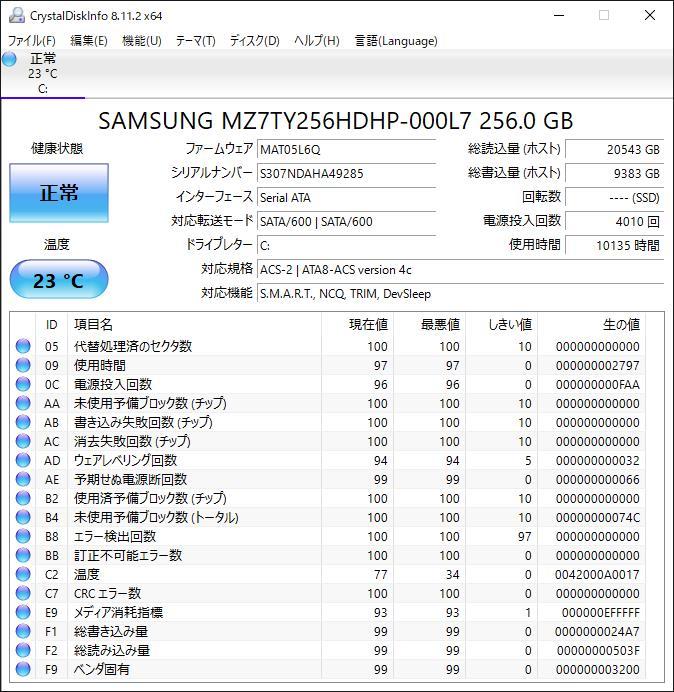Open the 機能(U) menu
Image resolution: width=674 pixels, height=692 pixels.
pyautogui.click(x=142, y=41)
